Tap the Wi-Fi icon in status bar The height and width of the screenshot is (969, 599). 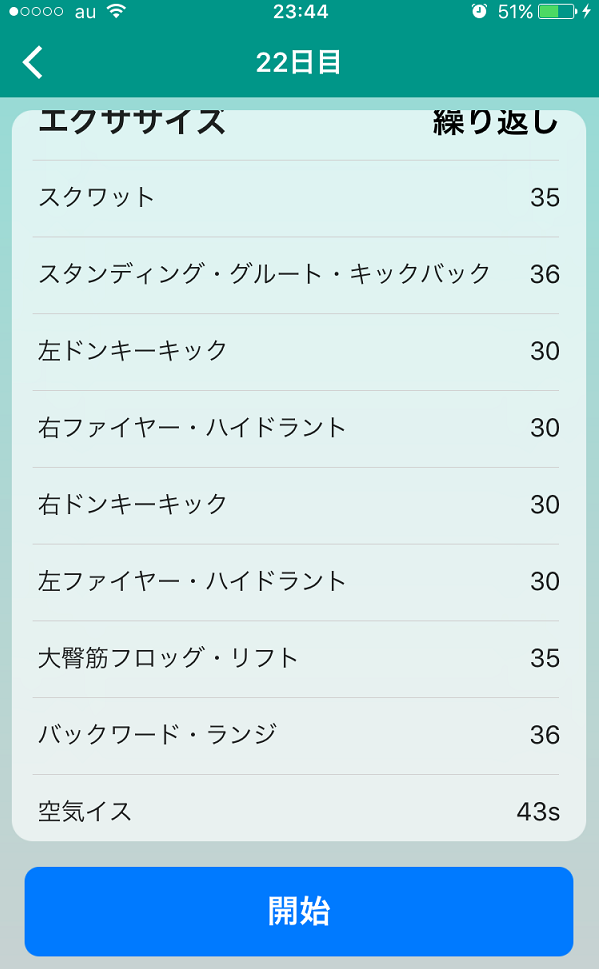point(116,11)
